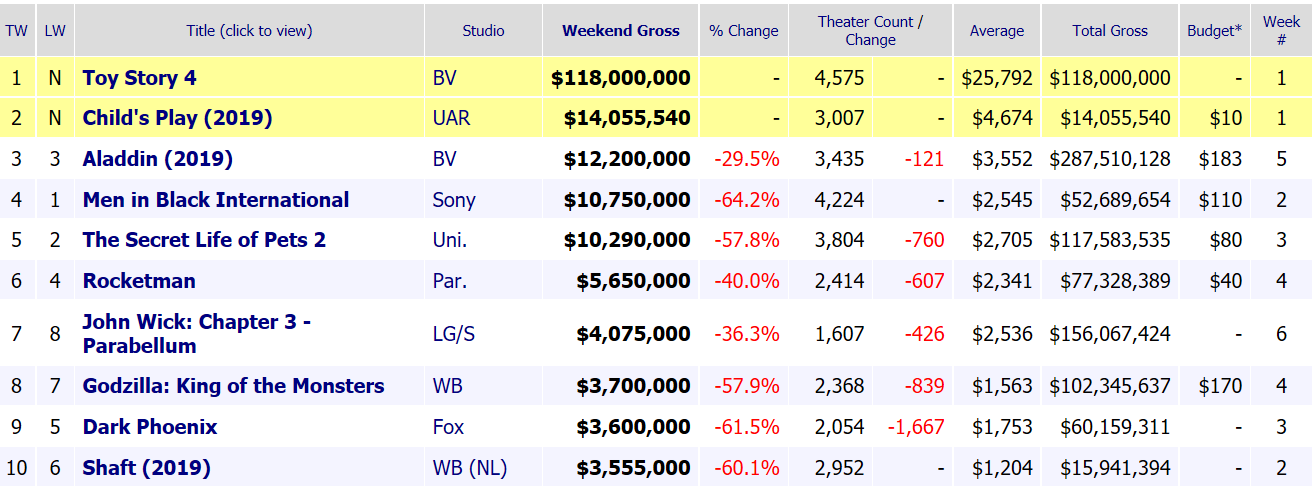1313x486 pixels.
Task: Open the Shaft (2019) movie page
Action: [x=146, y=468]
